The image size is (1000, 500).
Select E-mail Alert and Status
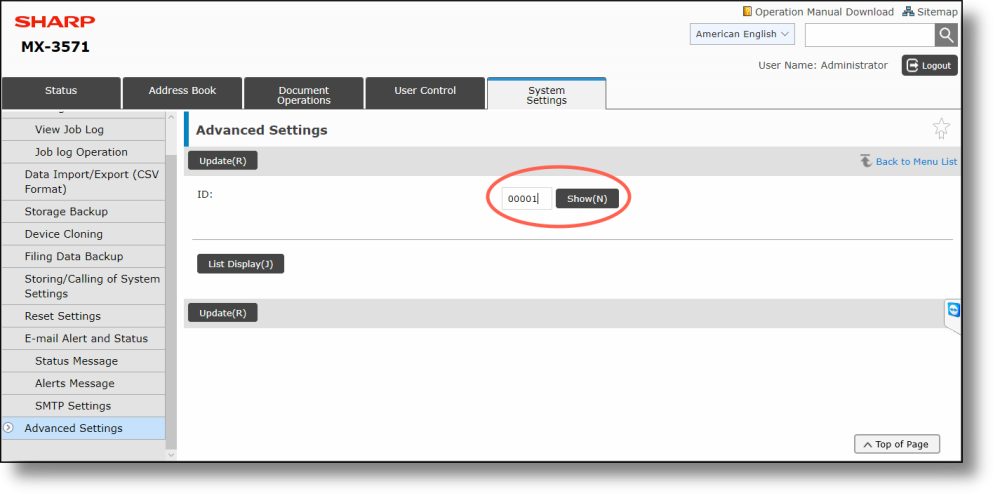(83, 339)
